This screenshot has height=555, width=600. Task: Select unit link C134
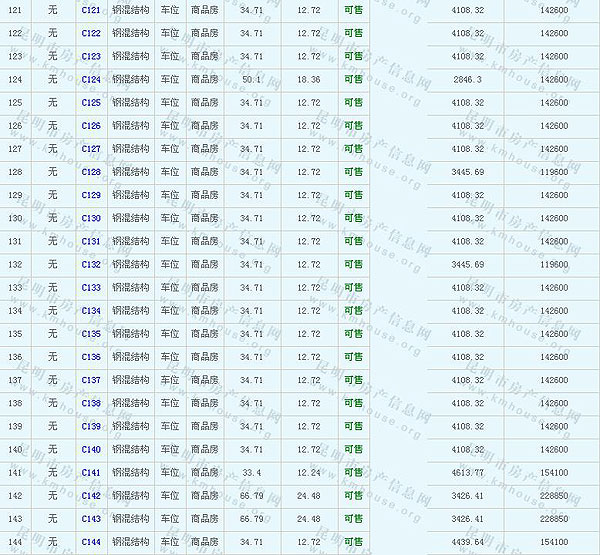[x=91, y=311]
